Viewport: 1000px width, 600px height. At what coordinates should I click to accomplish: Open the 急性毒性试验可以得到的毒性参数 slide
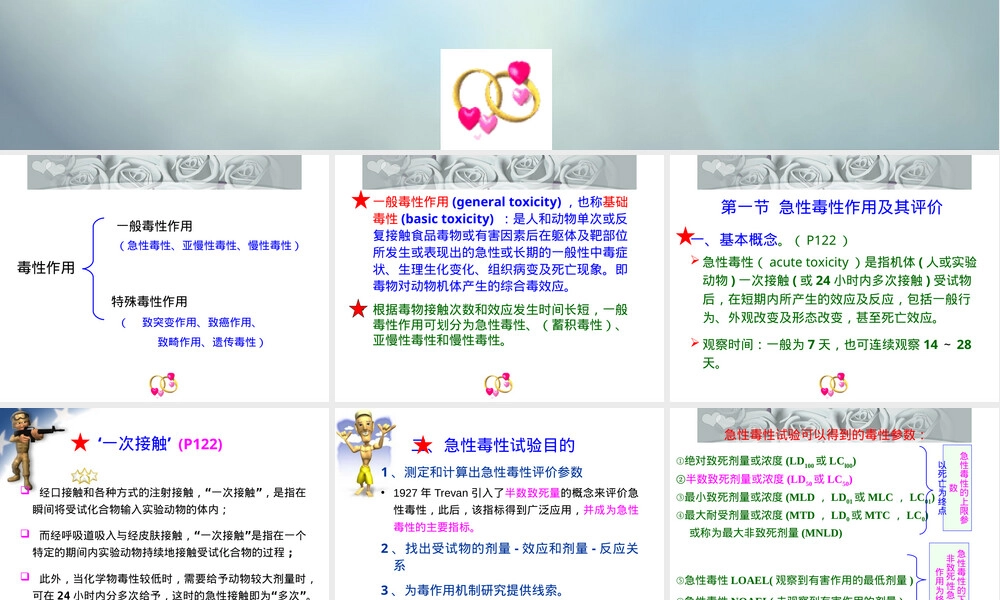point(834,504)
